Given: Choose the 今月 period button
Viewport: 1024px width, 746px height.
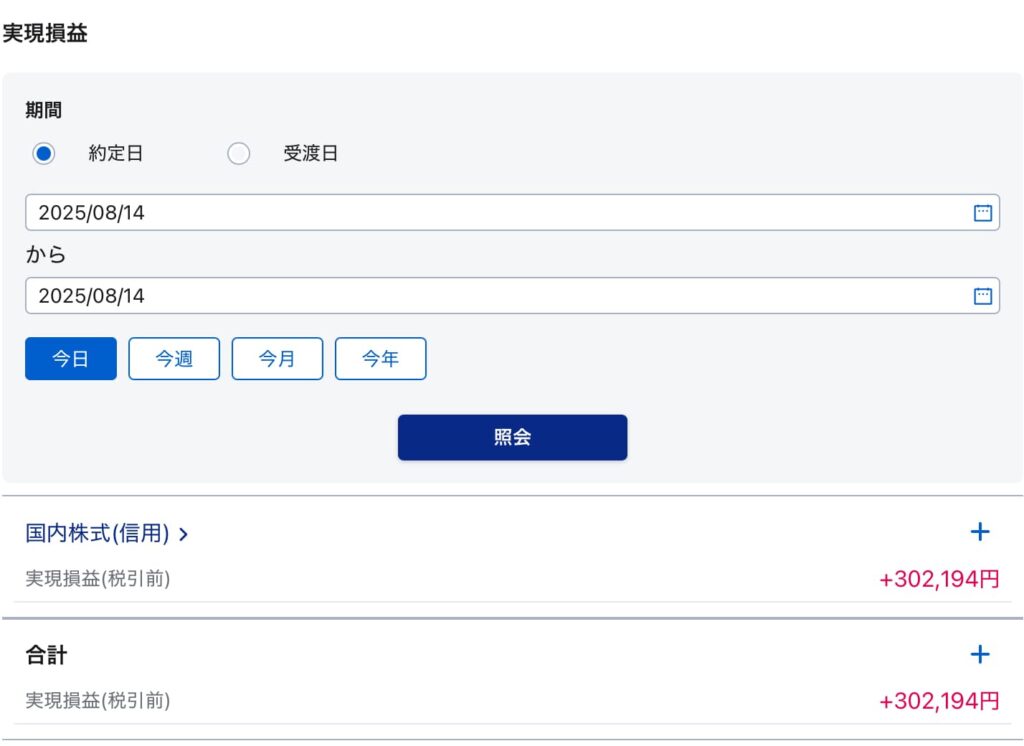Looking at the screenshot, I should tap(278, 359).
